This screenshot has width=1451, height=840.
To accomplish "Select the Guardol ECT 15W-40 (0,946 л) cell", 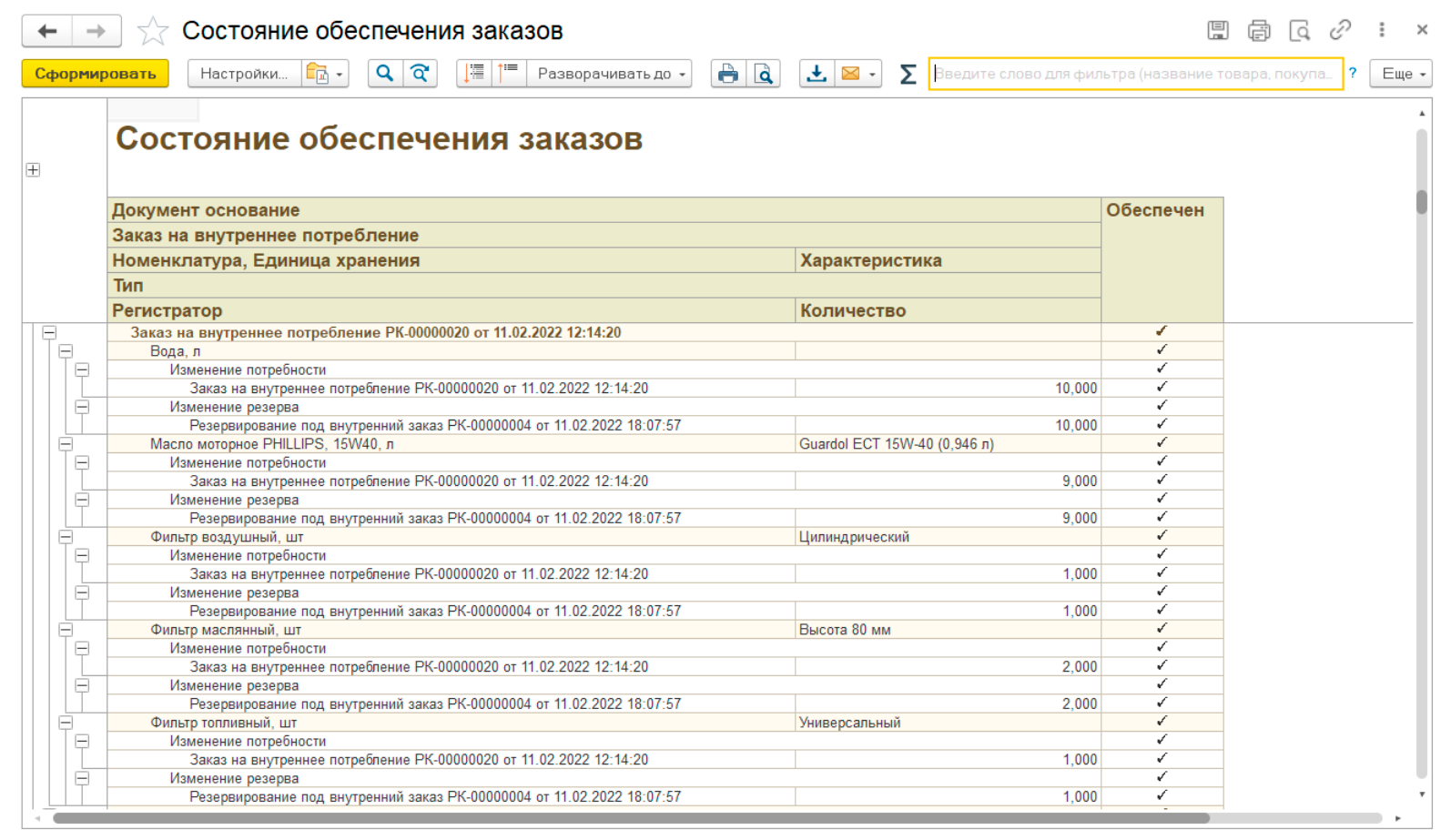I will coord(949,444).
